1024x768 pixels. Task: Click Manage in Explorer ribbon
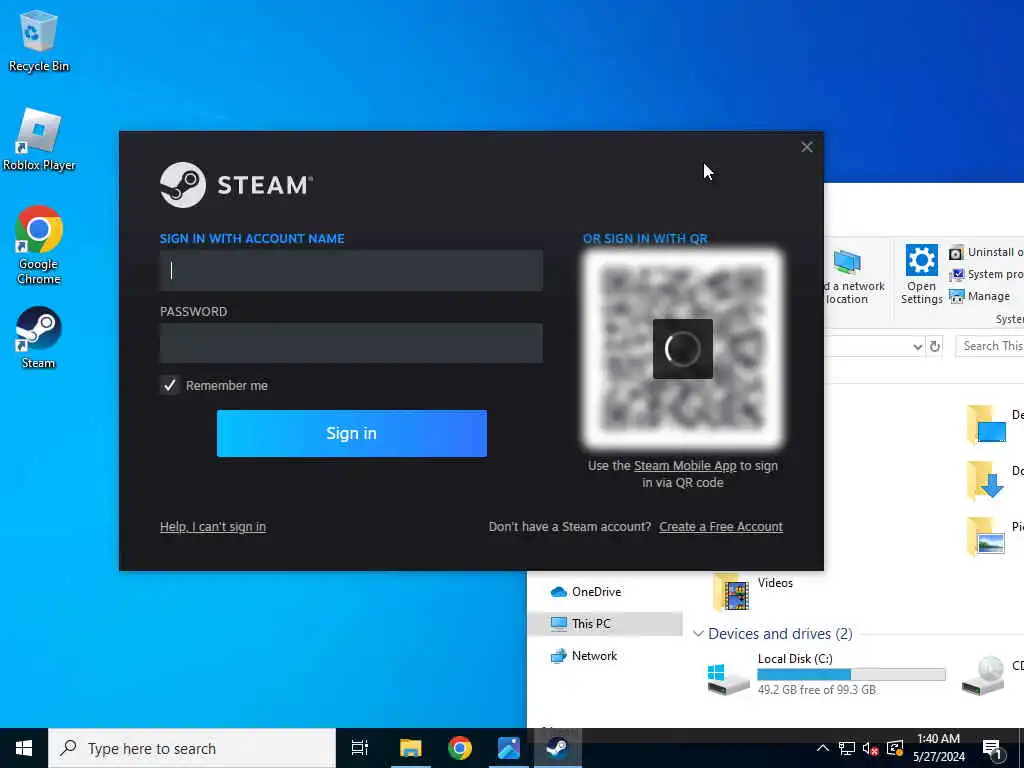[980, 296]
